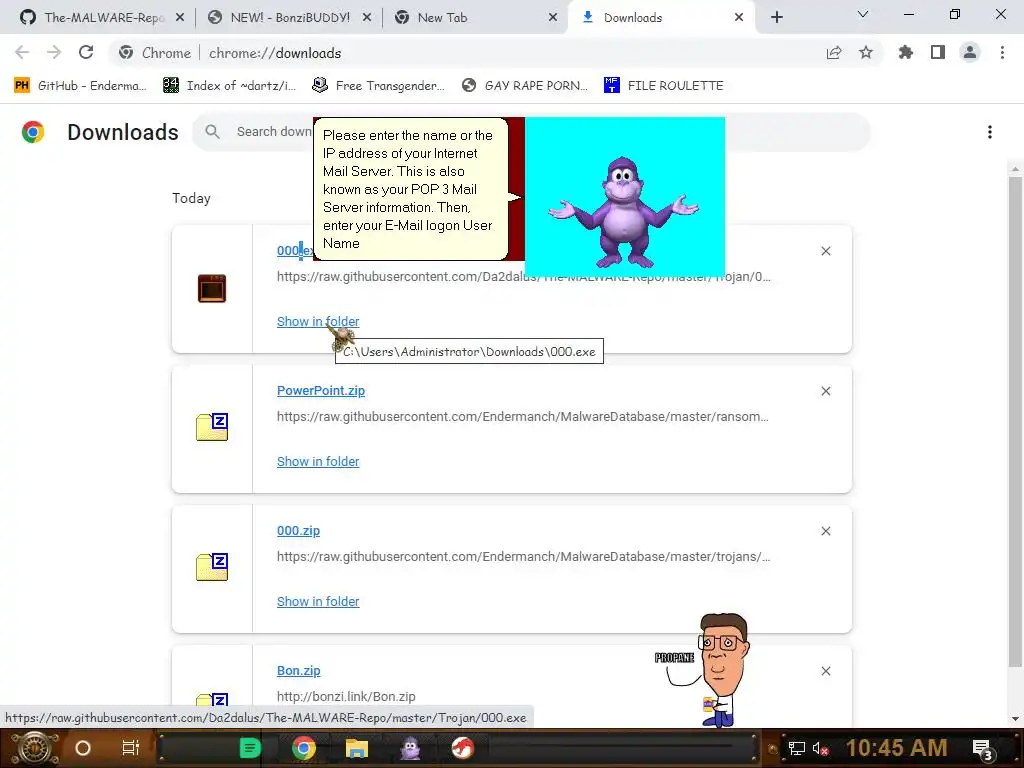Close The-MALWARE-Repo tab
The width and height of the screenshot is (1024, 768).
coord(180,17)
